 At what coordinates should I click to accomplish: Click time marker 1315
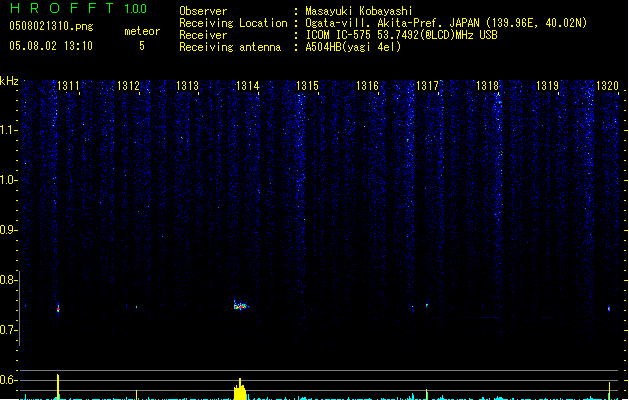coord(307,86)
